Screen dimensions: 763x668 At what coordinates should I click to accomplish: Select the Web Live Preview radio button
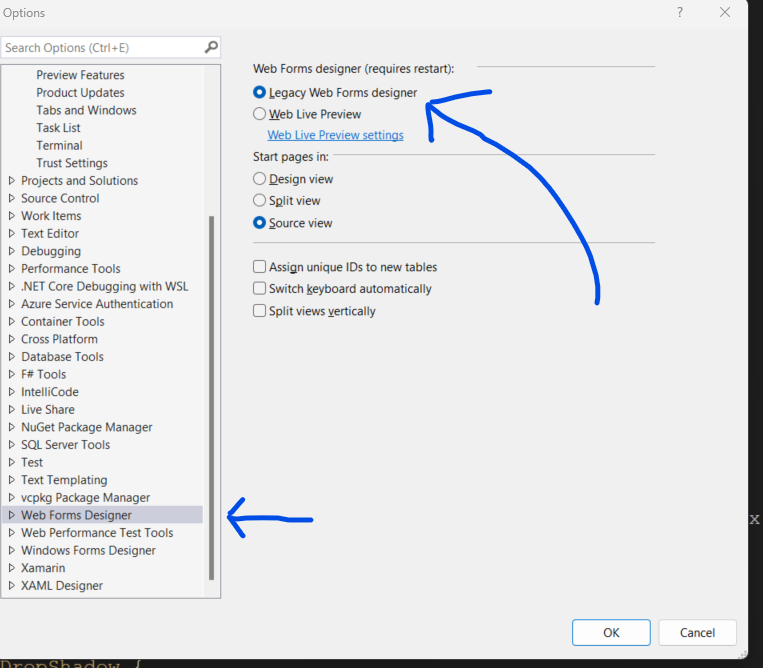click(x=259, y=114)
